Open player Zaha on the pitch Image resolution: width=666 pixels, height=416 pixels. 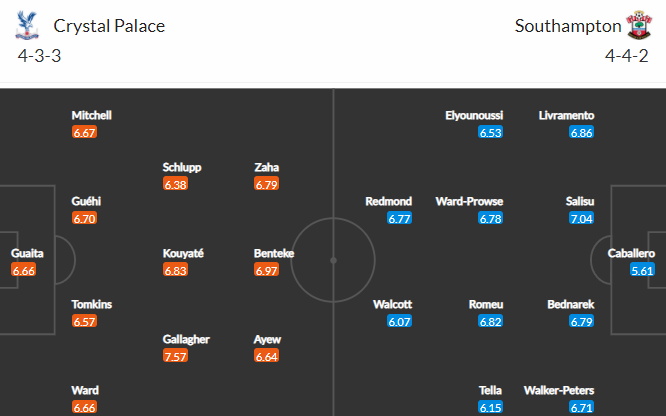tap(267, 167)
